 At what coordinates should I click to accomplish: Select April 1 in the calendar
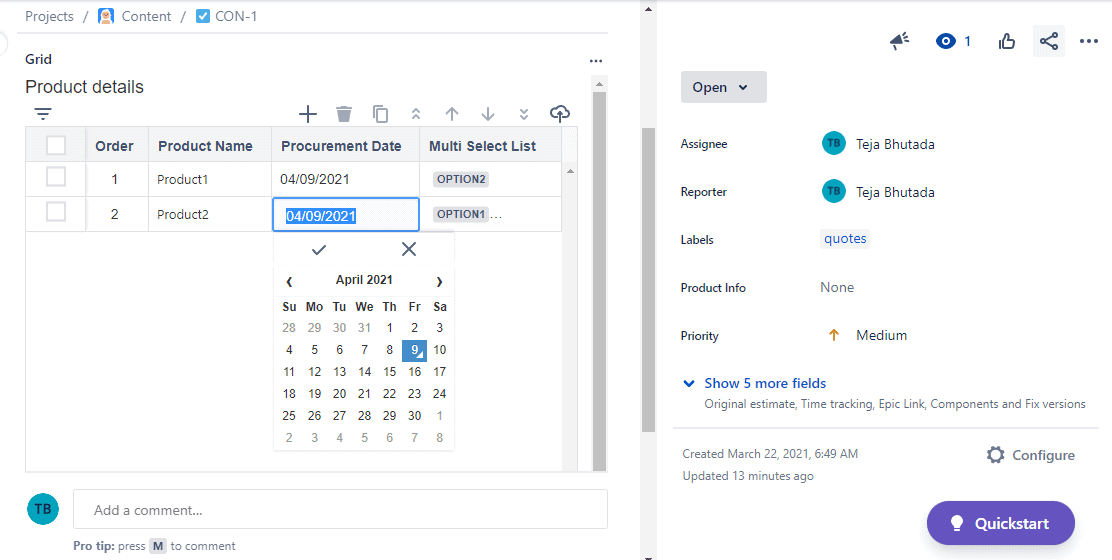[389, 327]
